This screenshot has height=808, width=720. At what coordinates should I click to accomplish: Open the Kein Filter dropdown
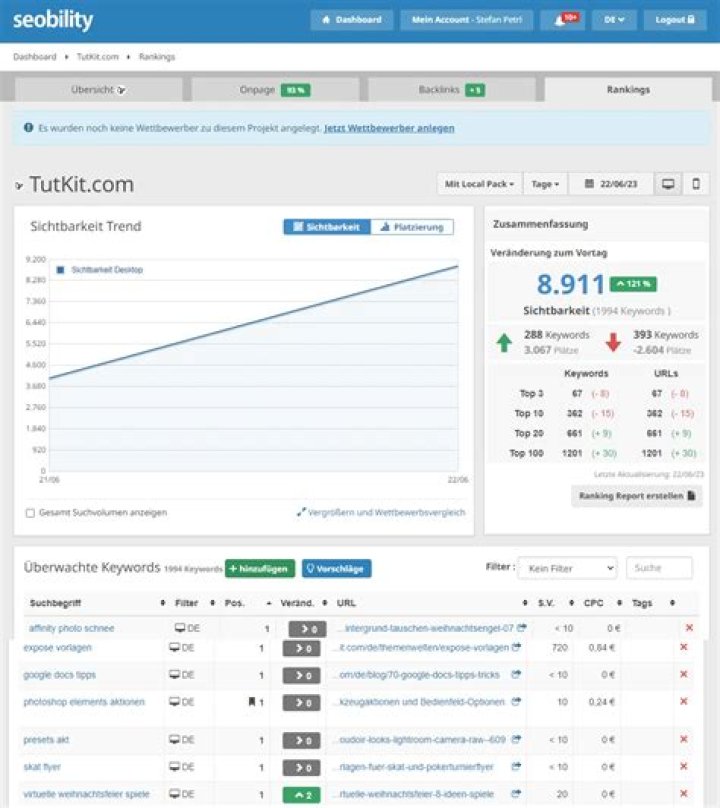(567, 568)
